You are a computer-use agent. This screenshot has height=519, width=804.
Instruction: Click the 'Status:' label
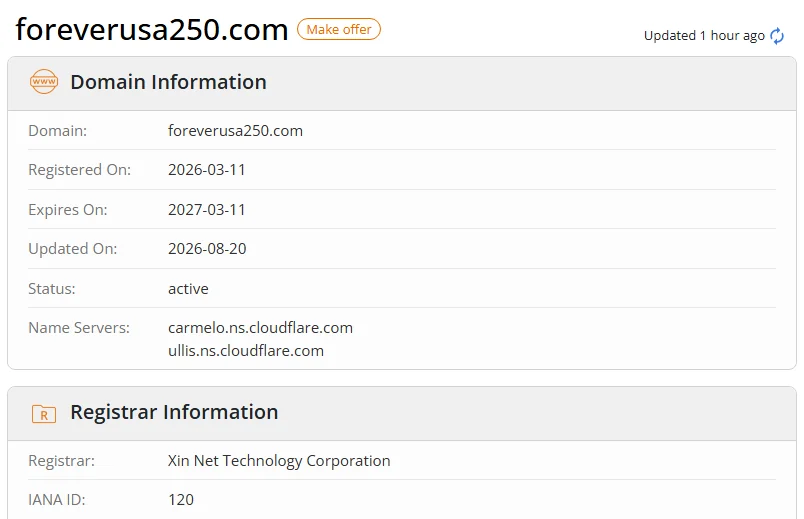pyautogui.click(x=52, y=289)
